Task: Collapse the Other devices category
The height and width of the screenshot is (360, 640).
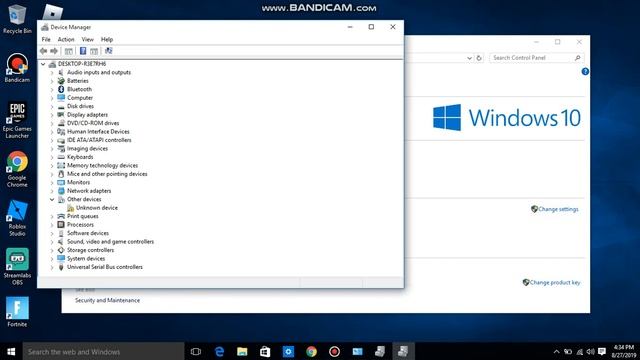Action: point(52,200)
